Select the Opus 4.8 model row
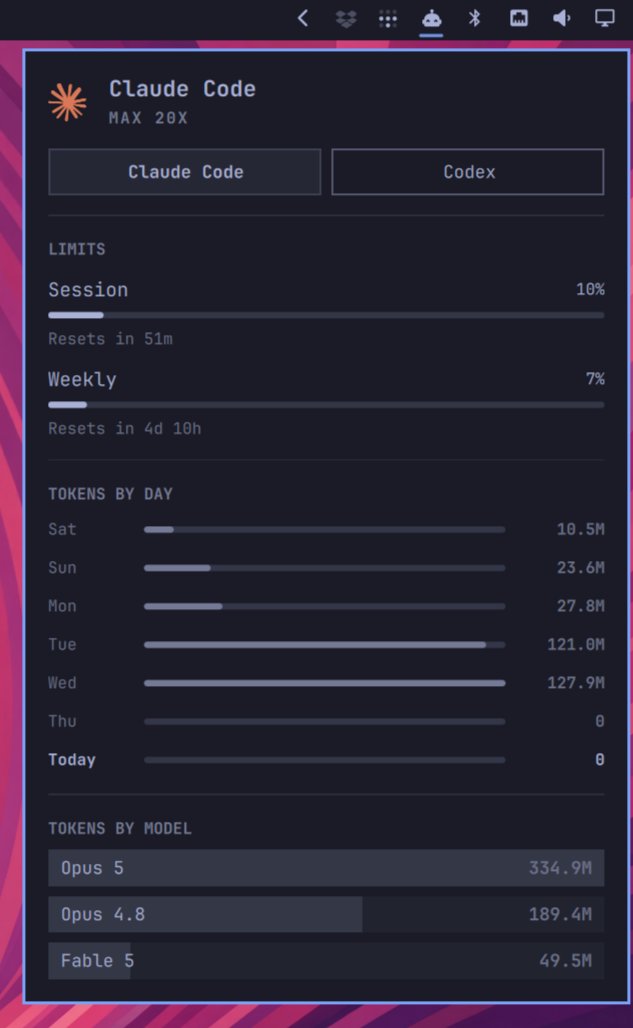 tap(326, 914)
